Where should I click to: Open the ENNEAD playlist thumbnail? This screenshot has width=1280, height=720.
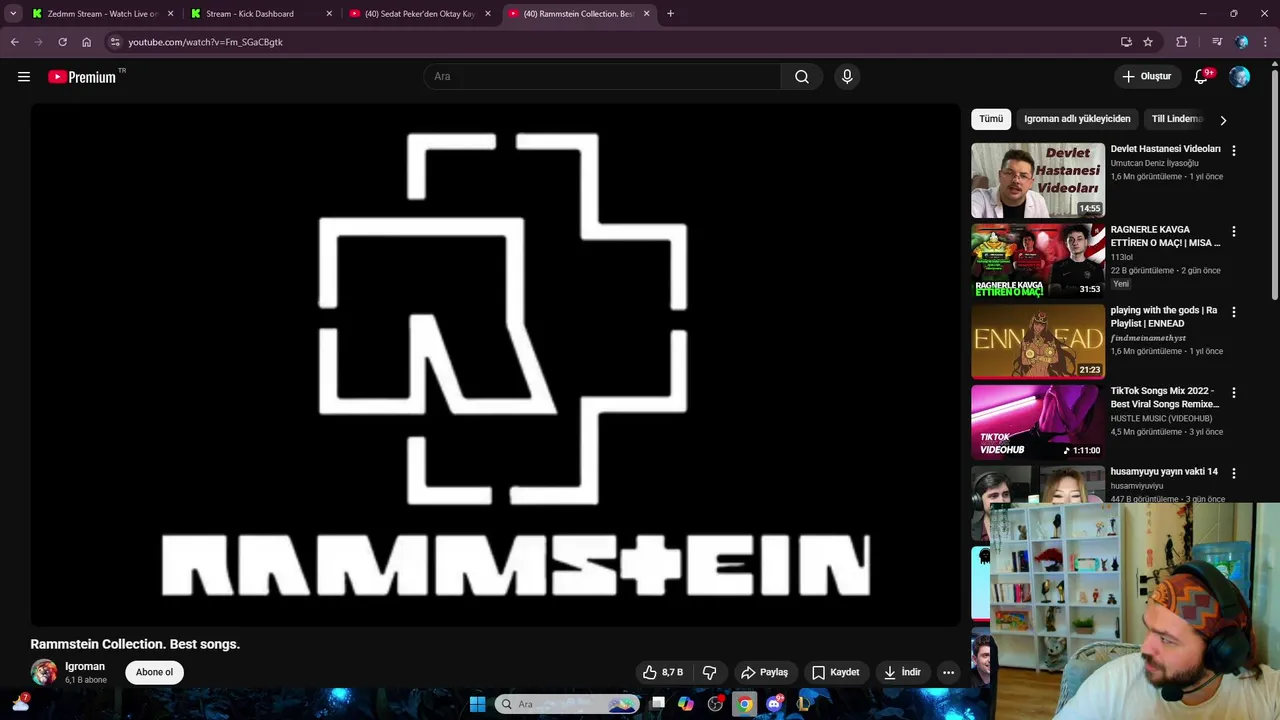(x=1038, y=342)
